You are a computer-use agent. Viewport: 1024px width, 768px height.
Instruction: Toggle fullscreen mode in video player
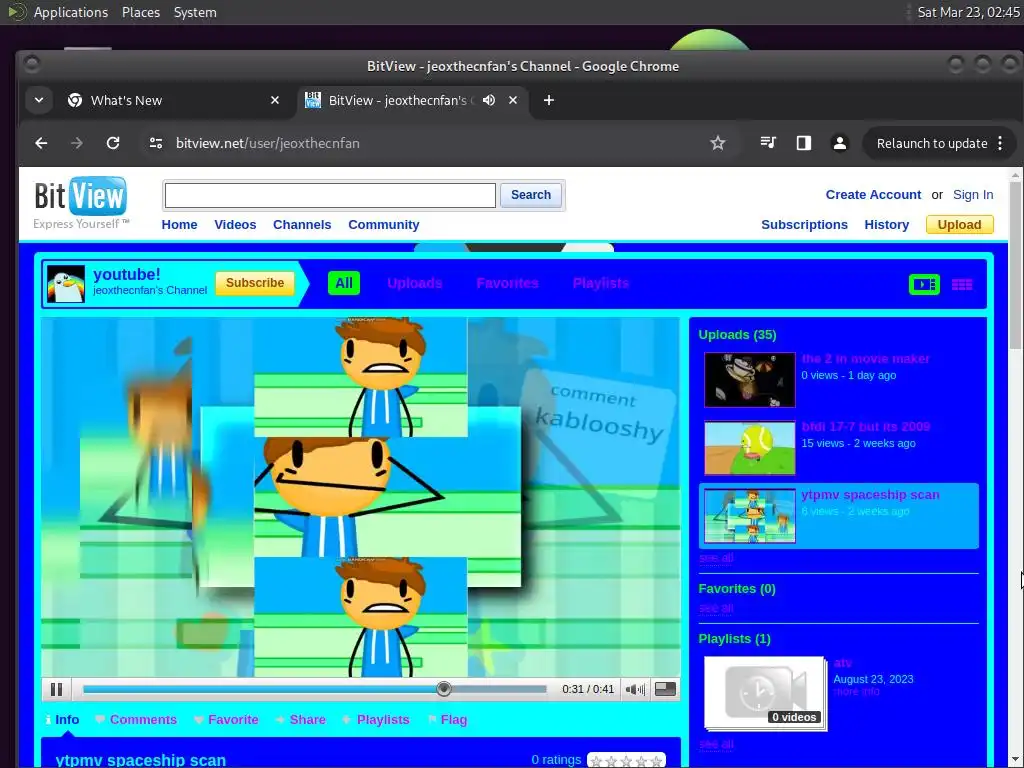click(665, 689)
